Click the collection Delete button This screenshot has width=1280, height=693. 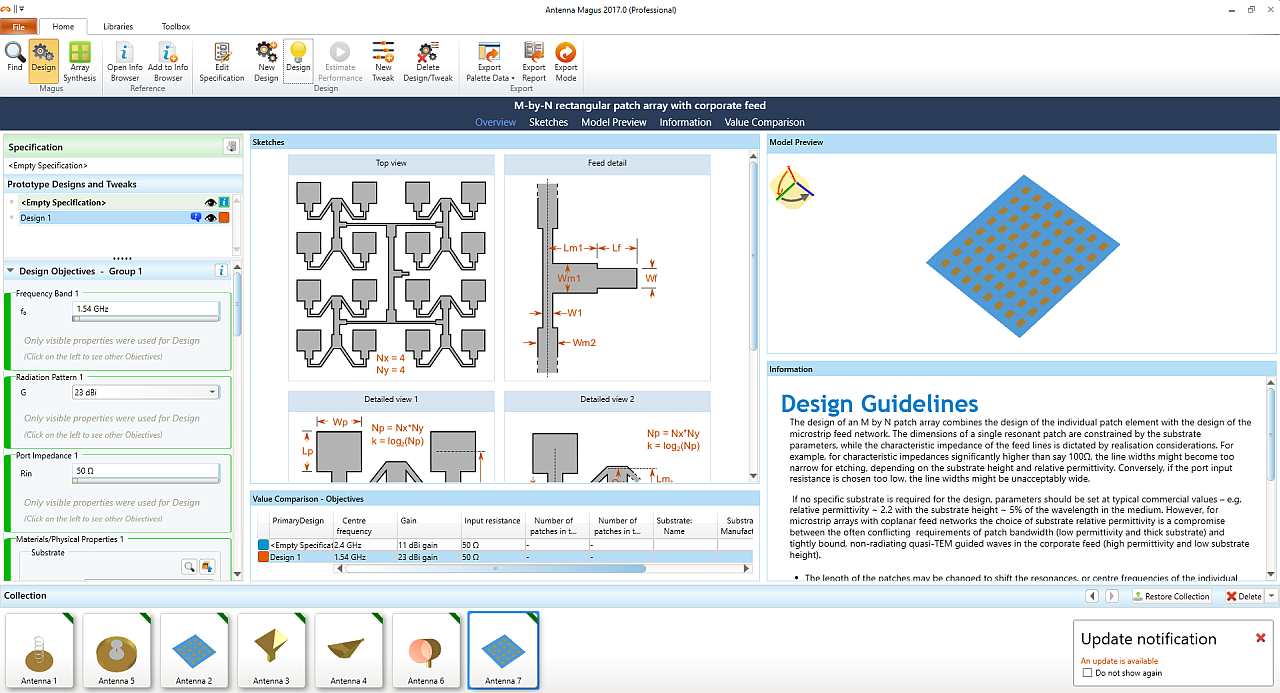pos(1244,596)
